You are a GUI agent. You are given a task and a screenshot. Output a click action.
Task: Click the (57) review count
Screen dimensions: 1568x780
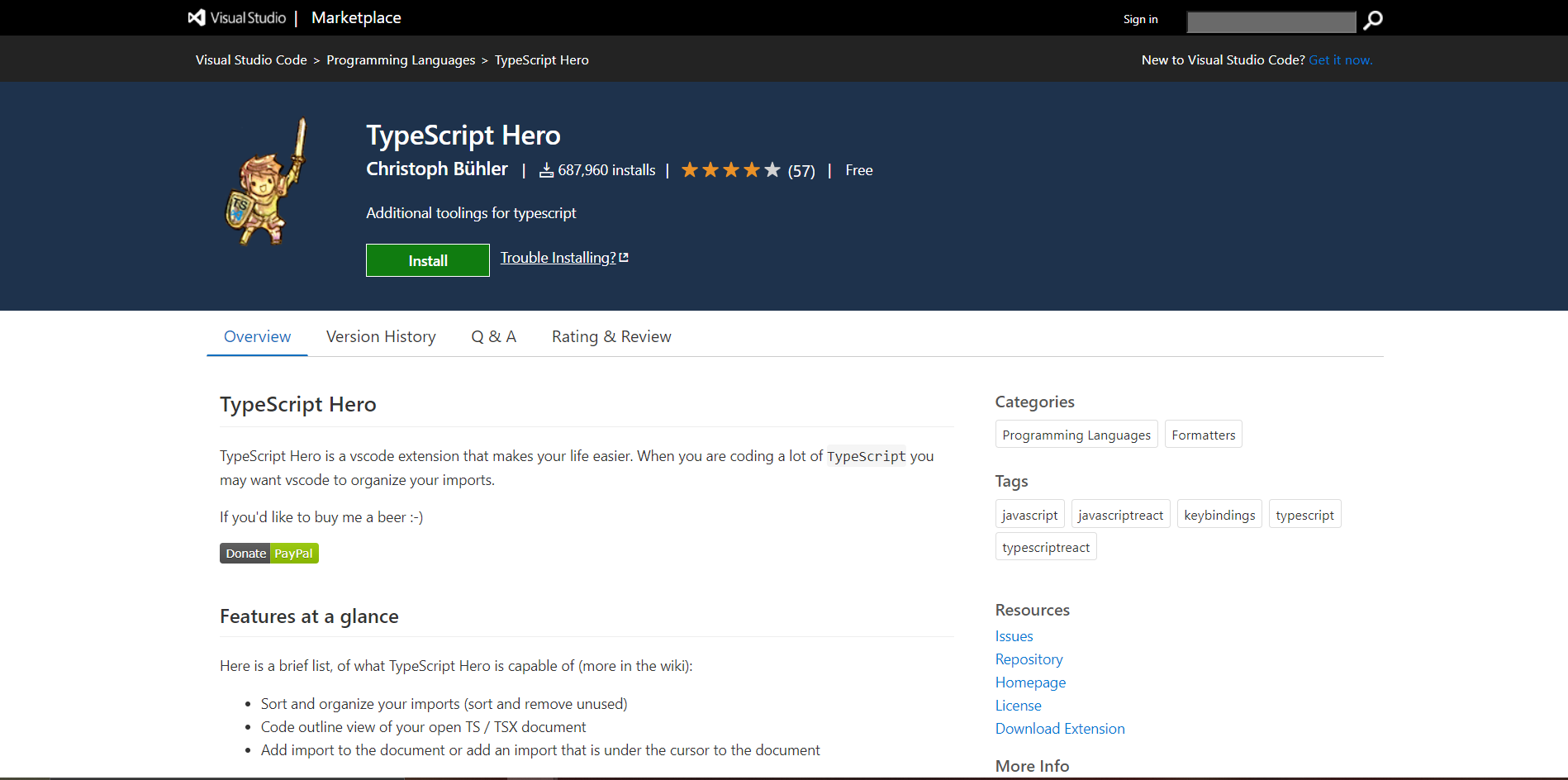[801, 171]
